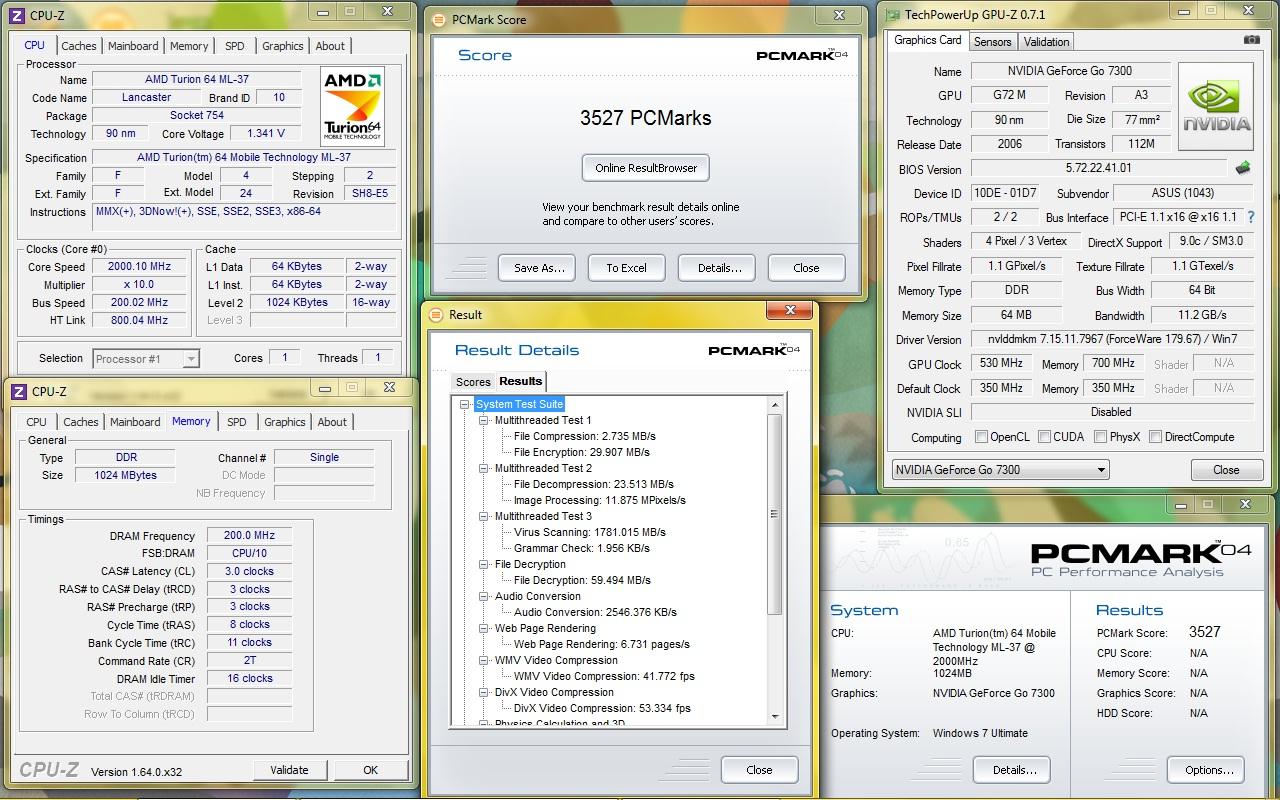Click the Windows 7 Ultimate operating system text
This screenshot has width=1280, height=800.
(980, 733)
